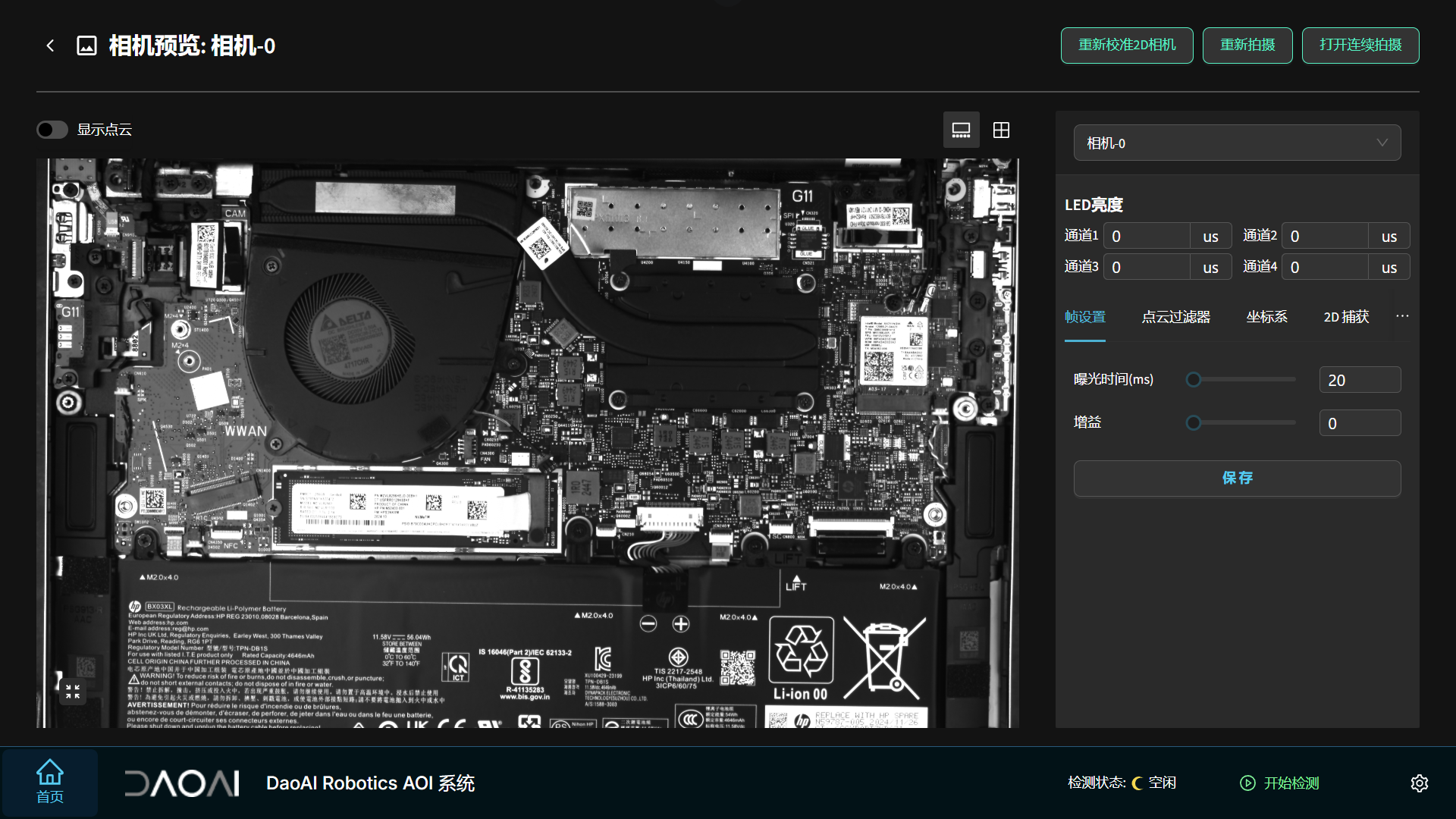Switch to 点云过滤器 tab

(1175, 317)
